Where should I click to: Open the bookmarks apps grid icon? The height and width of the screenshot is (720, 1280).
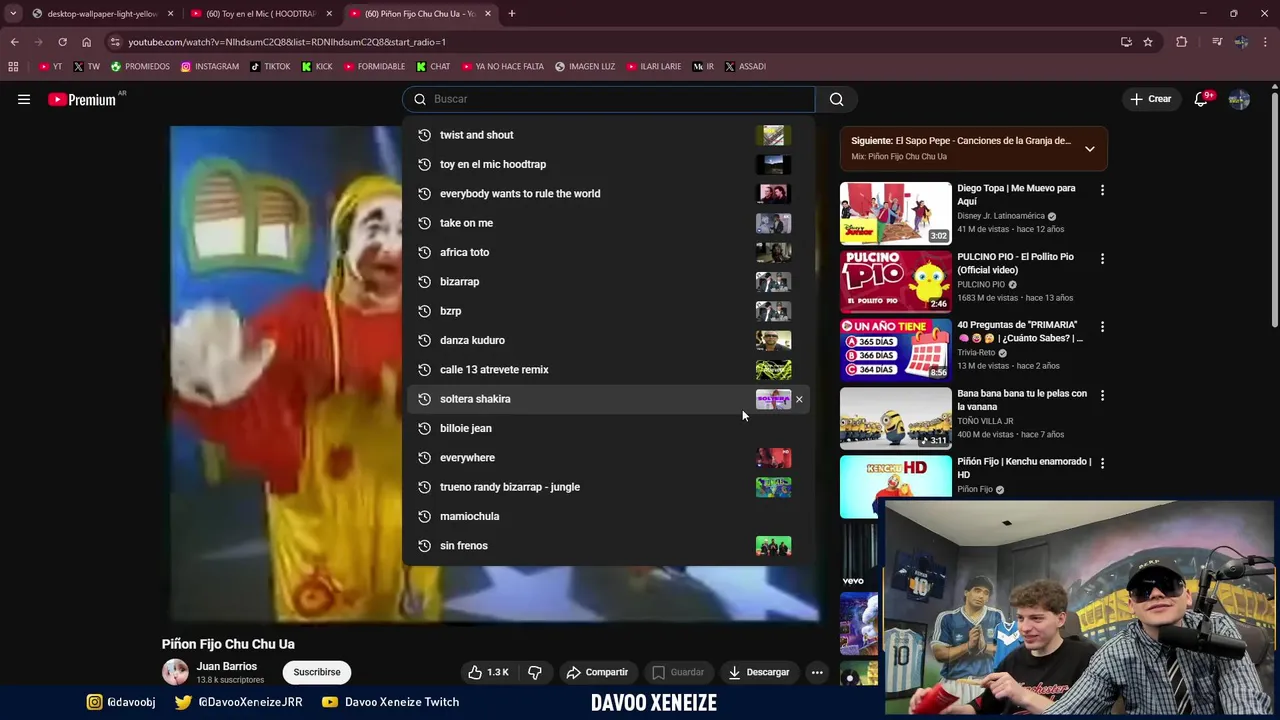[x=13, y=66]
